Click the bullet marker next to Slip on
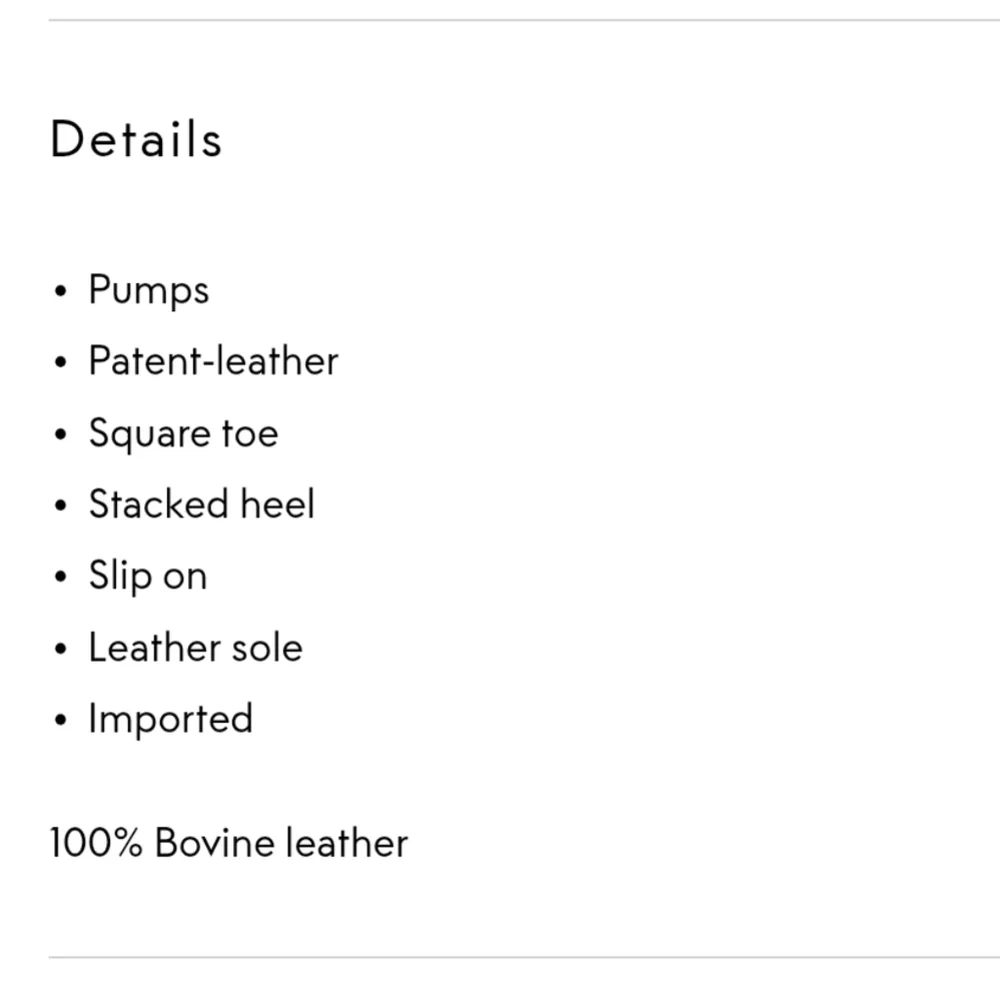 pos(61,578)
